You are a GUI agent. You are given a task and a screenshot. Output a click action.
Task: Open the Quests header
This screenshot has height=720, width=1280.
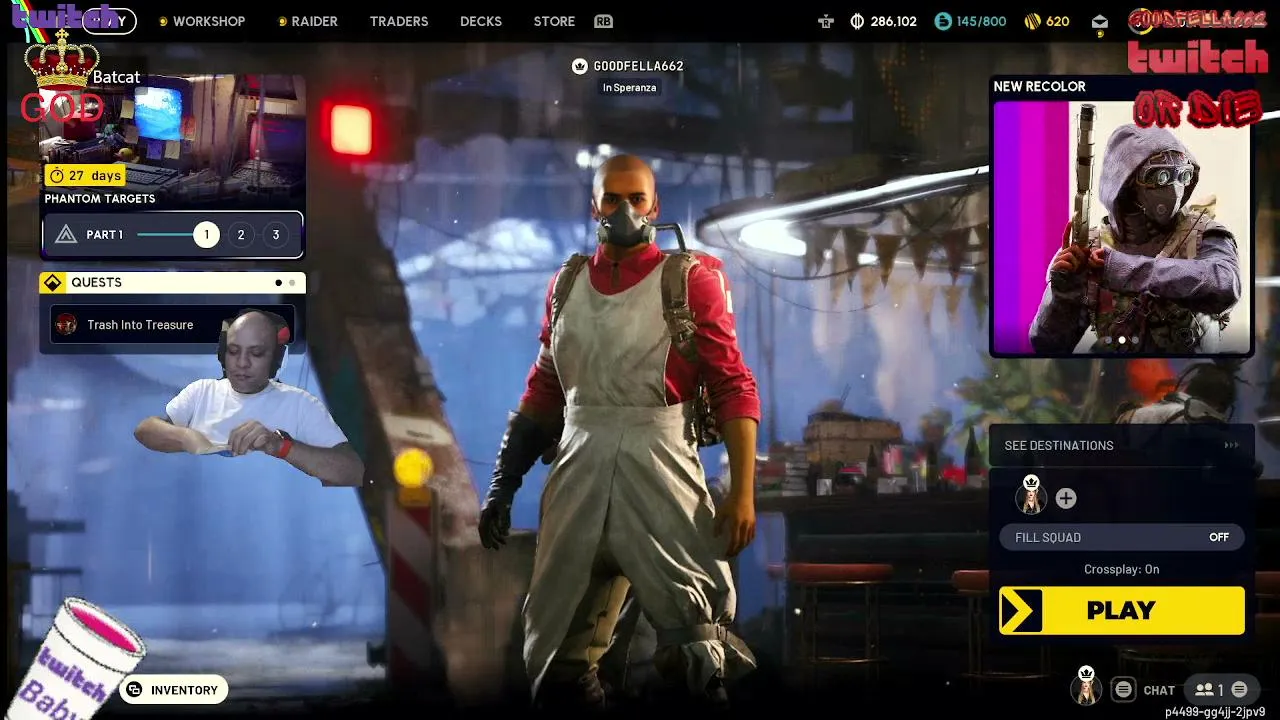(172, 283)
